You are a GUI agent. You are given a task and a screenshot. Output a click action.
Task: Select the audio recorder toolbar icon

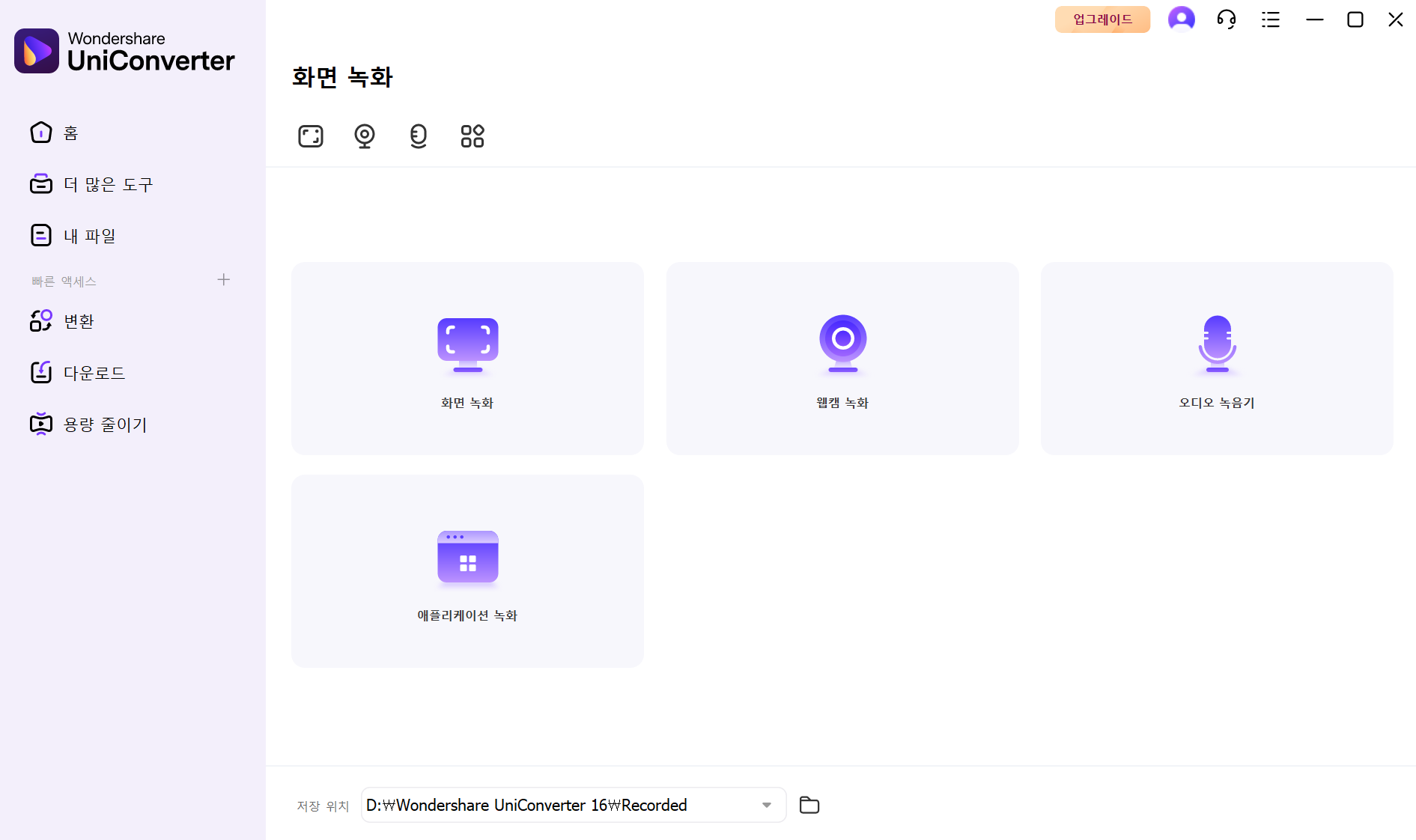point(419,136)
